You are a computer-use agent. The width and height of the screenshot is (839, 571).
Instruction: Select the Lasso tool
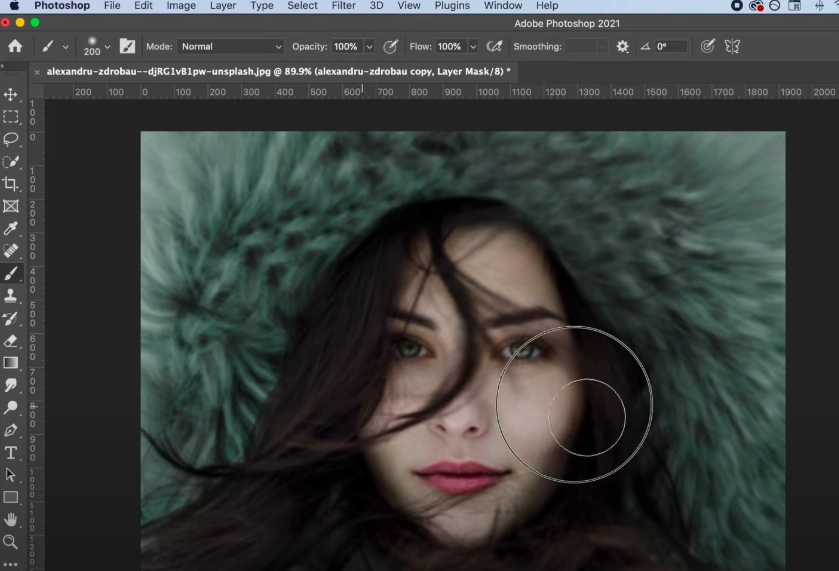(x=11, y=139)
